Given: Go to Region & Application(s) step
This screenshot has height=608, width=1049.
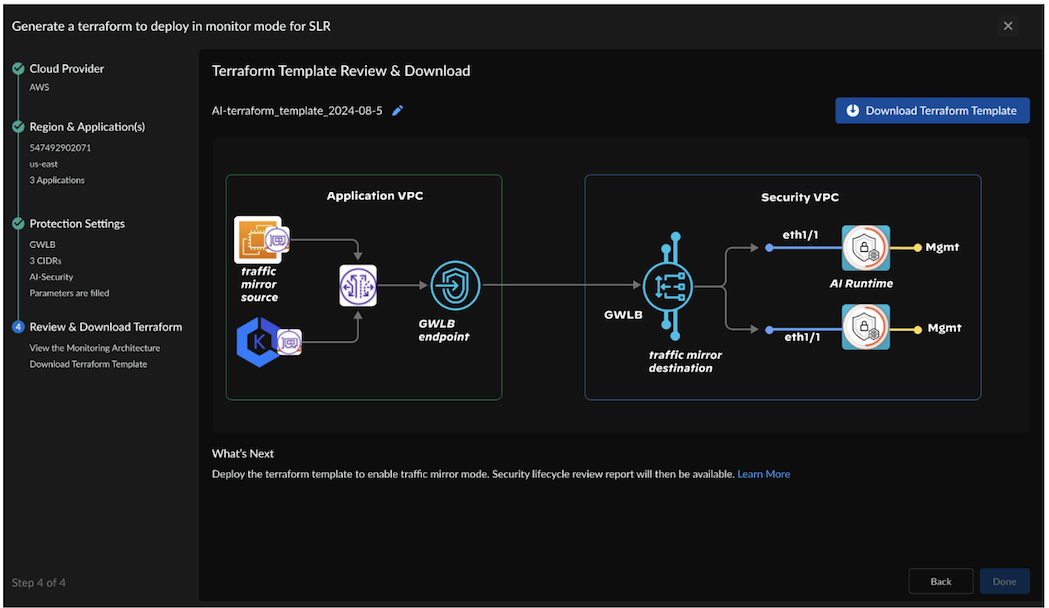Looking at the screenshot, I should pyautogui.click(x=87, y=127).
